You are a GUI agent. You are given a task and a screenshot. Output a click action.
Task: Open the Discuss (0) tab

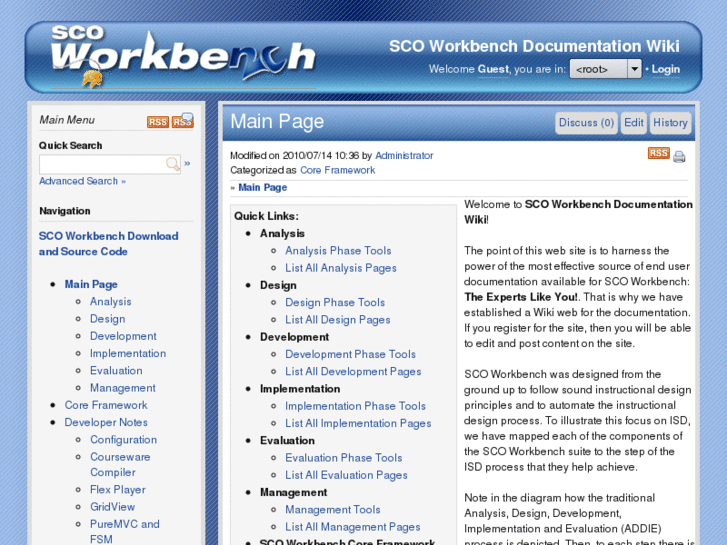click(587, 123)
